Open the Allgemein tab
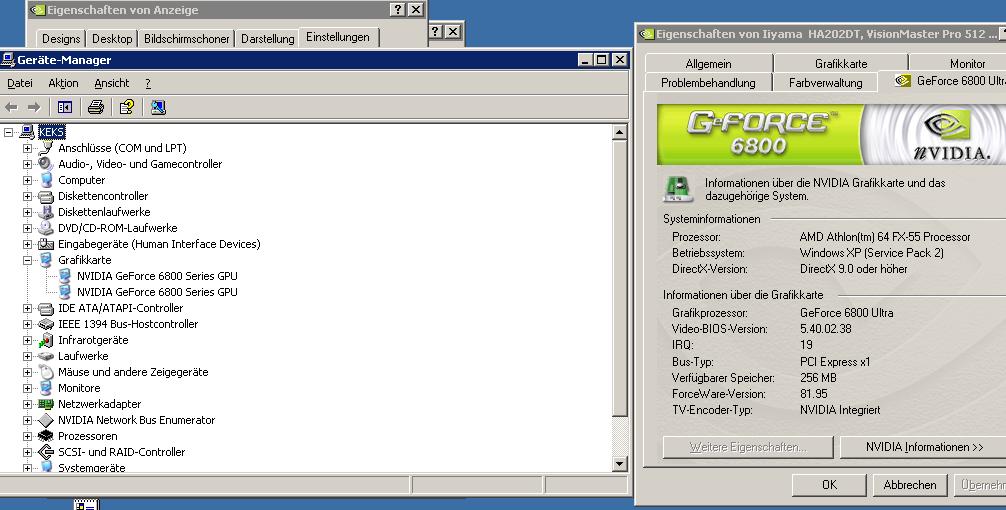Image resolution: width=1006 pixels, height=510 pixels. 708,64
